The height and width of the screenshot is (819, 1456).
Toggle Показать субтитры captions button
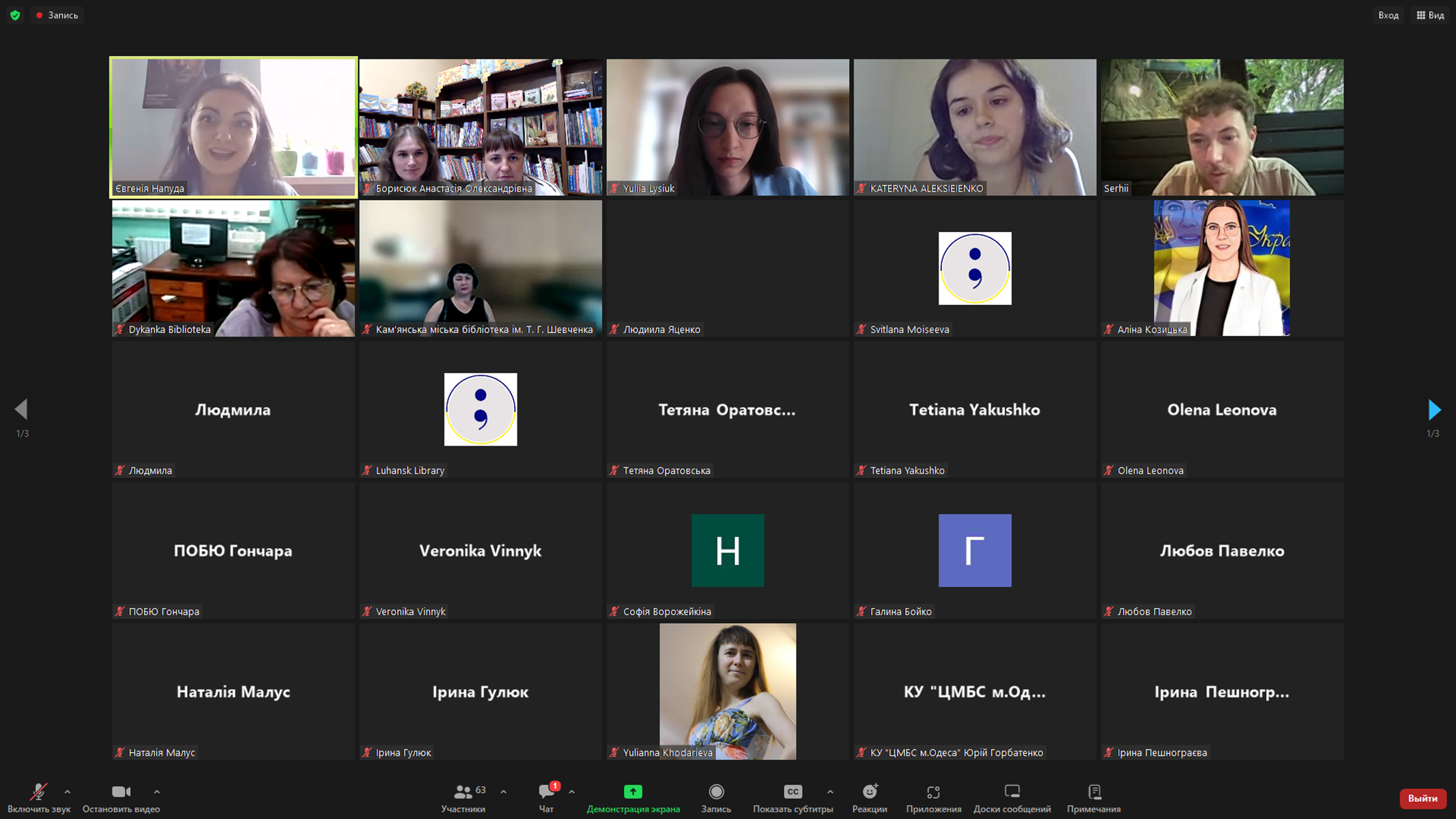[x=793, y=792]
